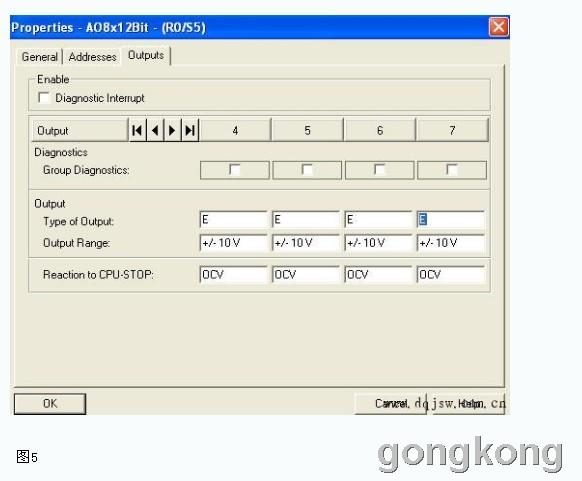This screenshot has height=481, width=582.
Task: Tick Group Diagnostics for output 7
Action: click(x=452, y=170)
